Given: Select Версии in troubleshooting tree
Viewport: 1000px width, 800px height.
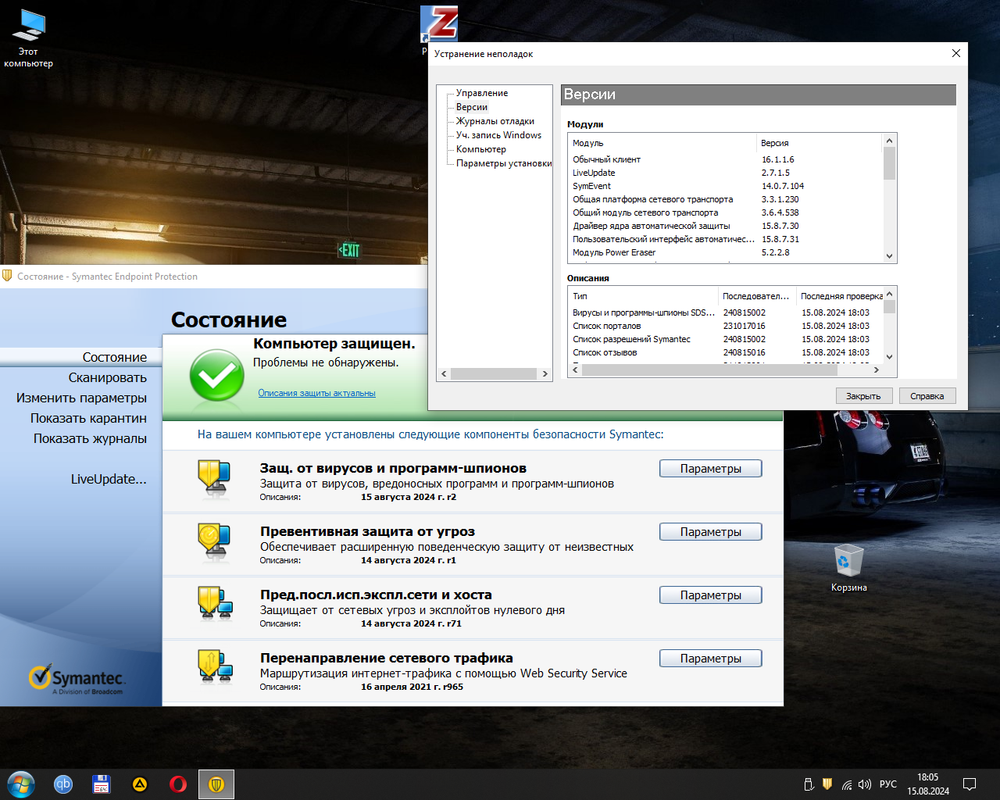Looking at the screenshot, I should (x=471, y=107).
